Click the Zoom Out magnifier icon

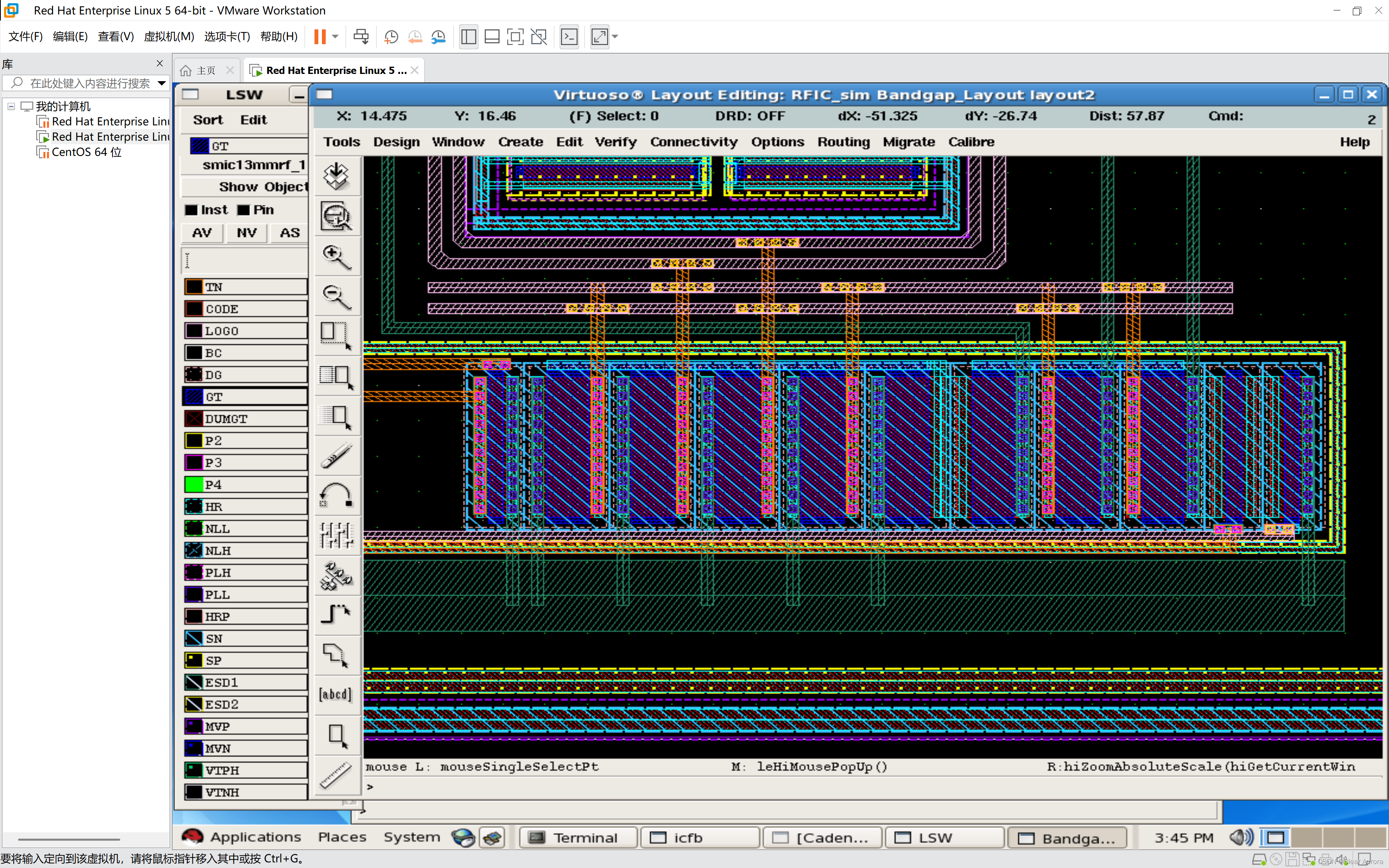point(336,296)
